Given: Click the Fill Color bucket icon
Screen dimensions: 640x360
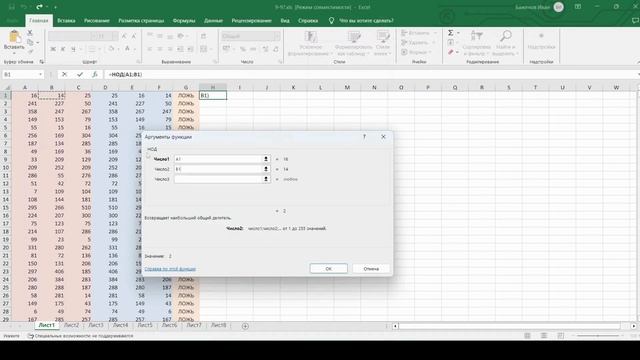Looking at the screenshot, I should tap(111, 49).
